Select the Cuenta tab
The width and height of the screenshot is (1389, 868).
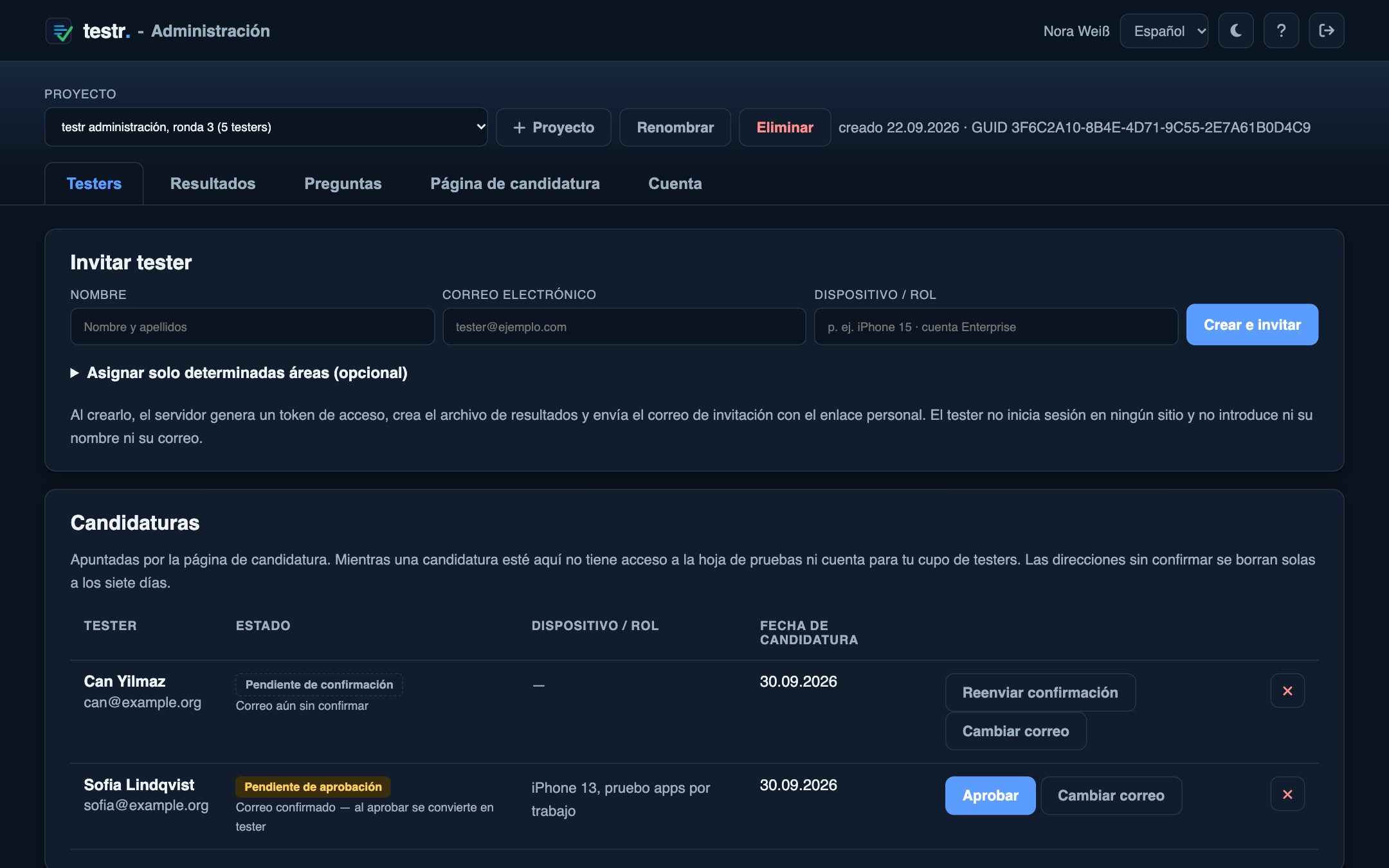675,183
